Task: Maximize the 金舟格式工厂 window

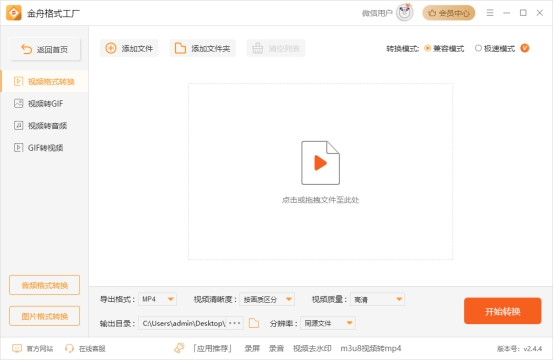Action: (523, 13)
